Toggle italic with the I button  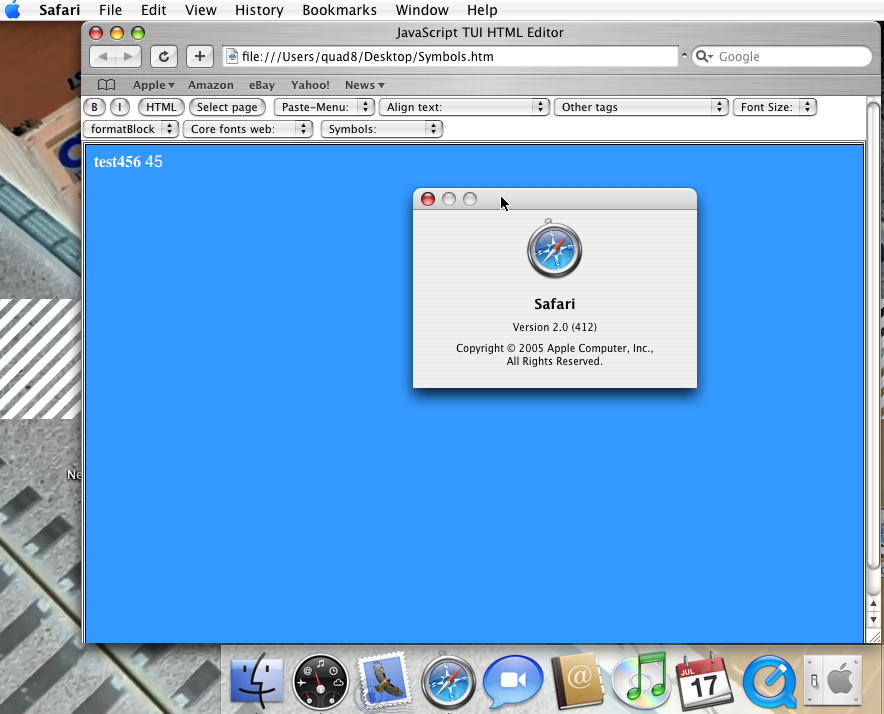[120, 107]
